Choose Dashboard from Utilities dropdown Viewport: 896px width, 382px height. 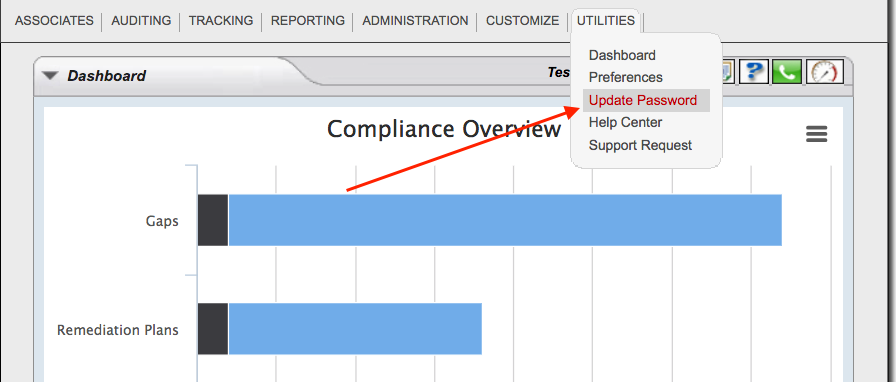pos(622,55)
